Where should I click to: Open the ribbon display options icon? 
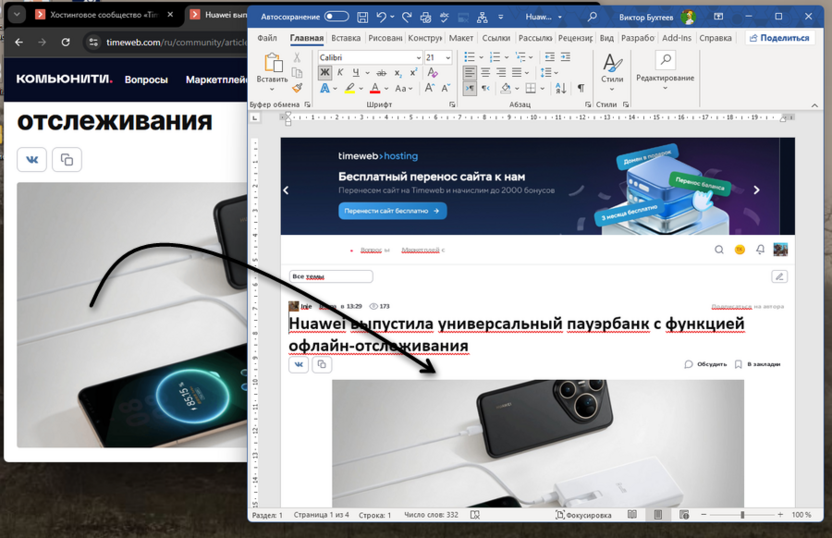pyautogui.click(x=718, y=16)
